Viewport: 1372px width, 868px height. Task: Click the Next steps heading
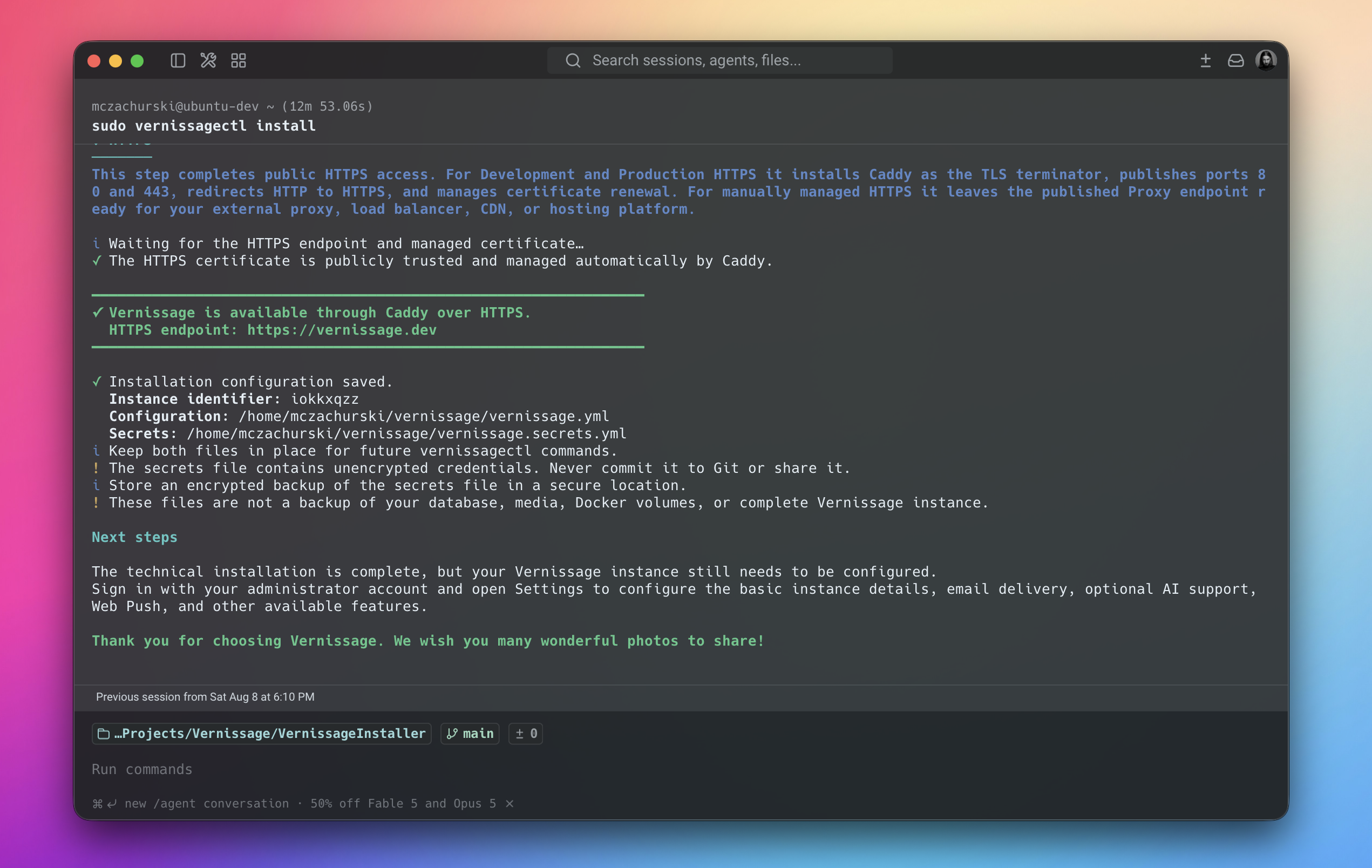click(x=134, y=538)
